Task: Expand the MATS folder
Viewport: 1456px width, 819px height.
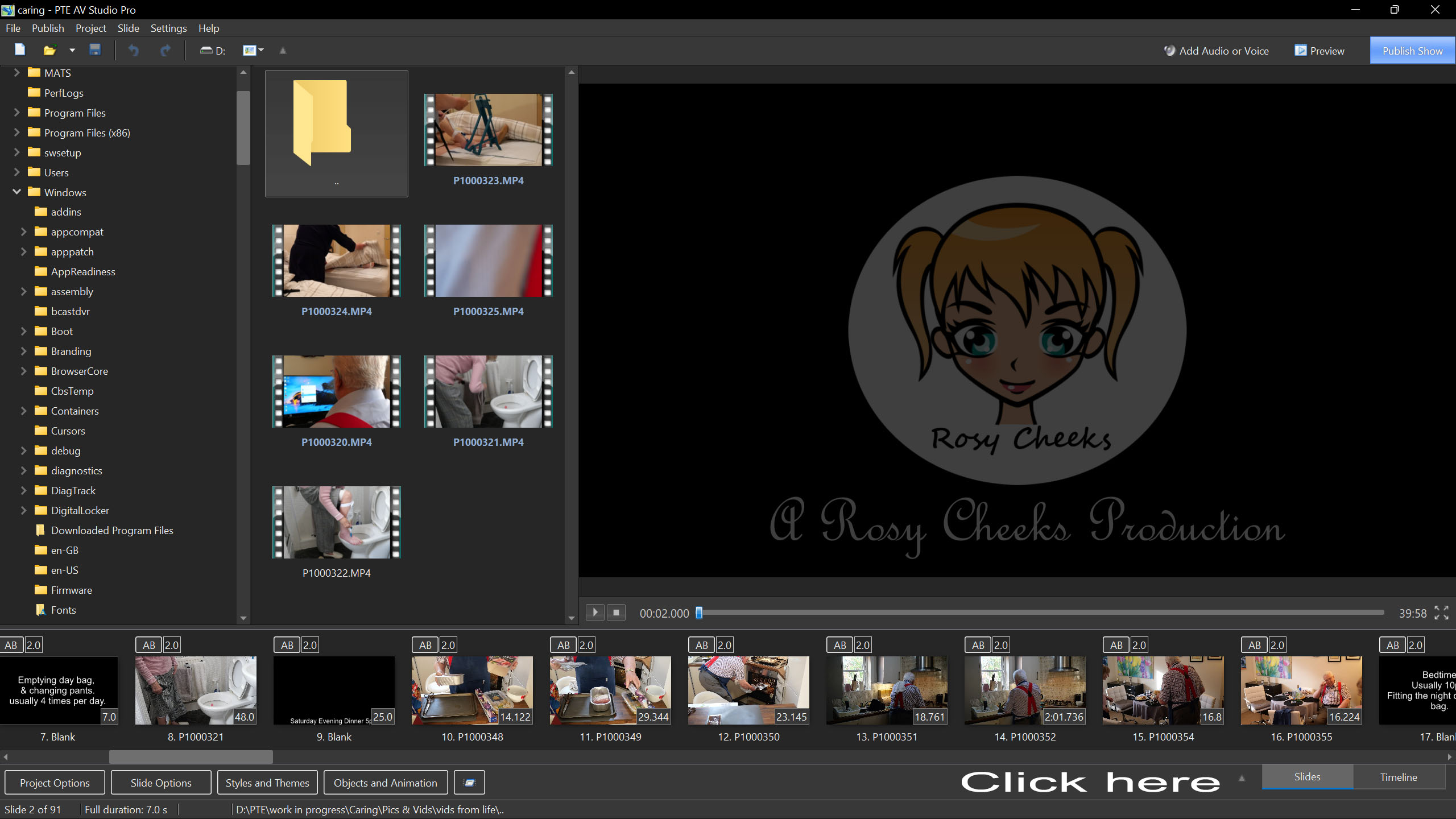Action: pyautogui.click(x=16, y=73)
